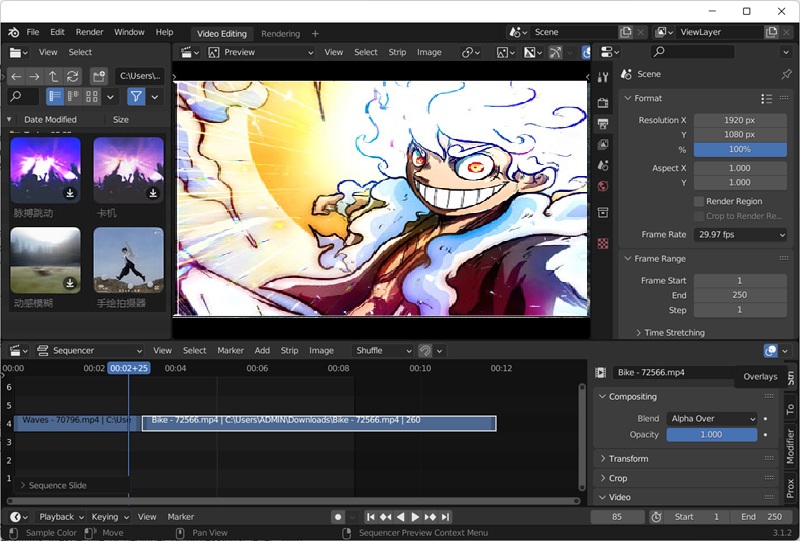
Task: Expand the Transform panel
Action: pos(628,458)
